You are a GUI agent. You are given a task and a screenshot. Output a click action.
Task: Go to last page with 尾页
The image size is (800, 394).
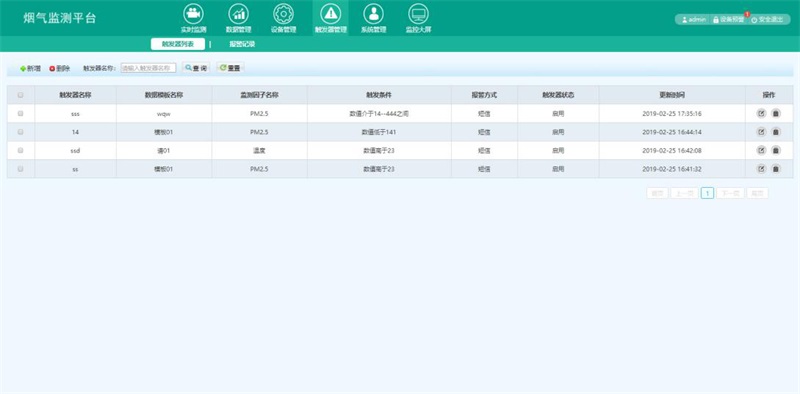pos(757,193)
